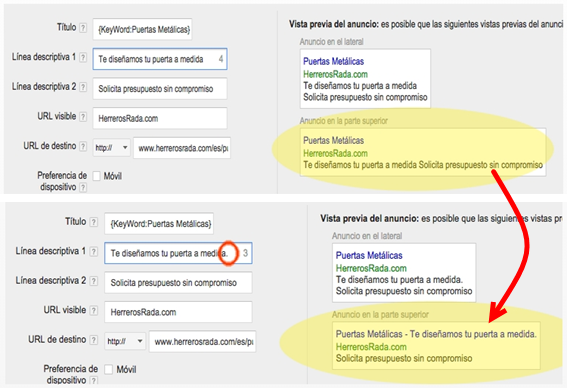The image size is (567, 388).
Task: Click the help icon beside lower URL de destino
Action: [x=94, y=340]
